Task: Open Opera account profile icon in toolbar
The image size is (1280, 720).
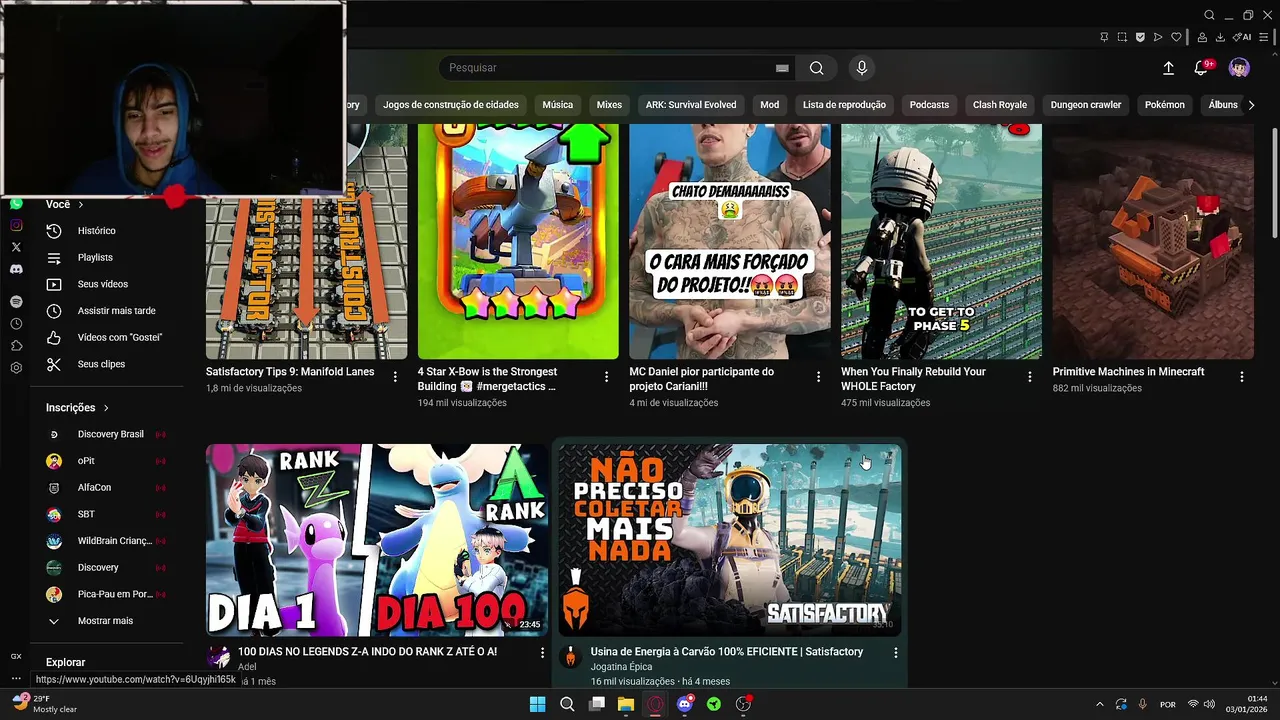Action: tap(1202, 37)
